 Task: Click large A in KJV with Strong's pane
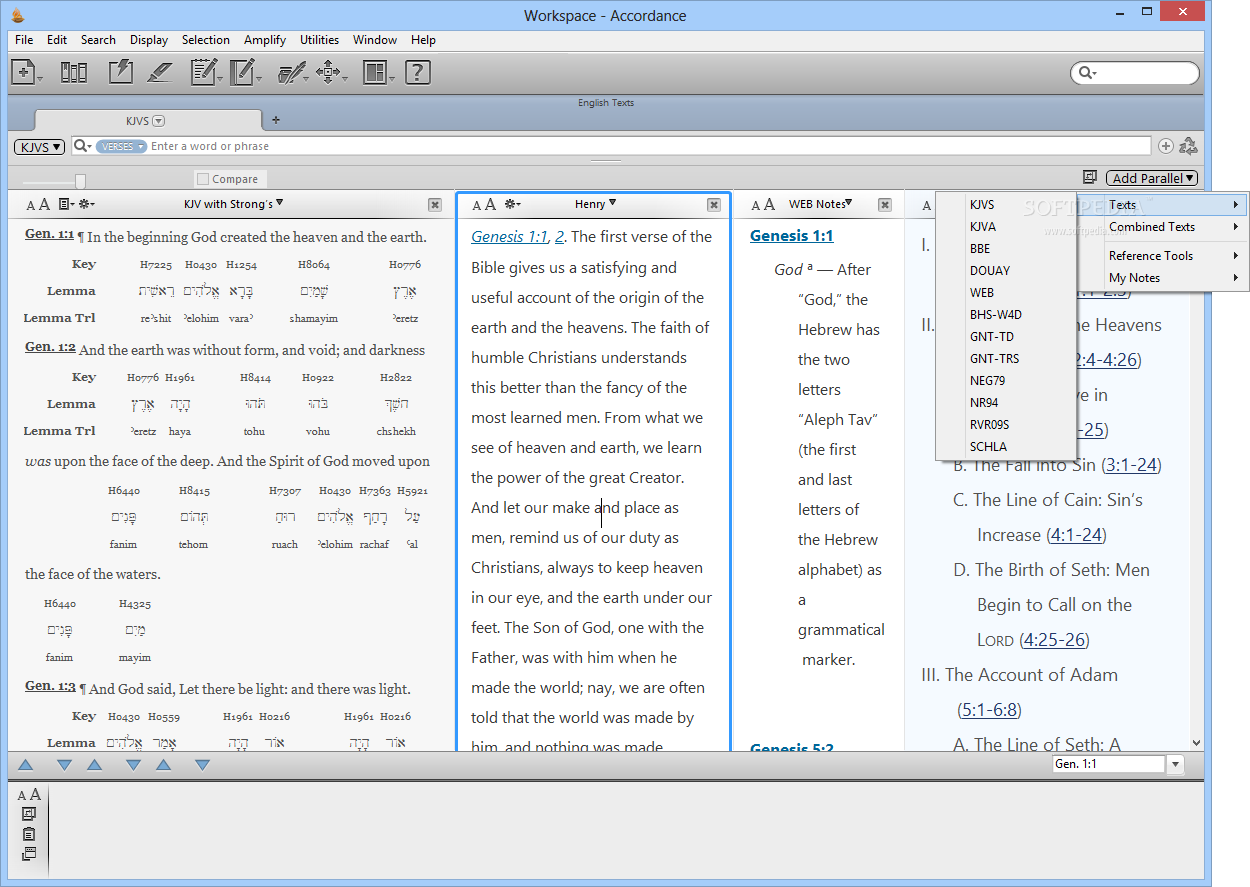click(44, 204)
